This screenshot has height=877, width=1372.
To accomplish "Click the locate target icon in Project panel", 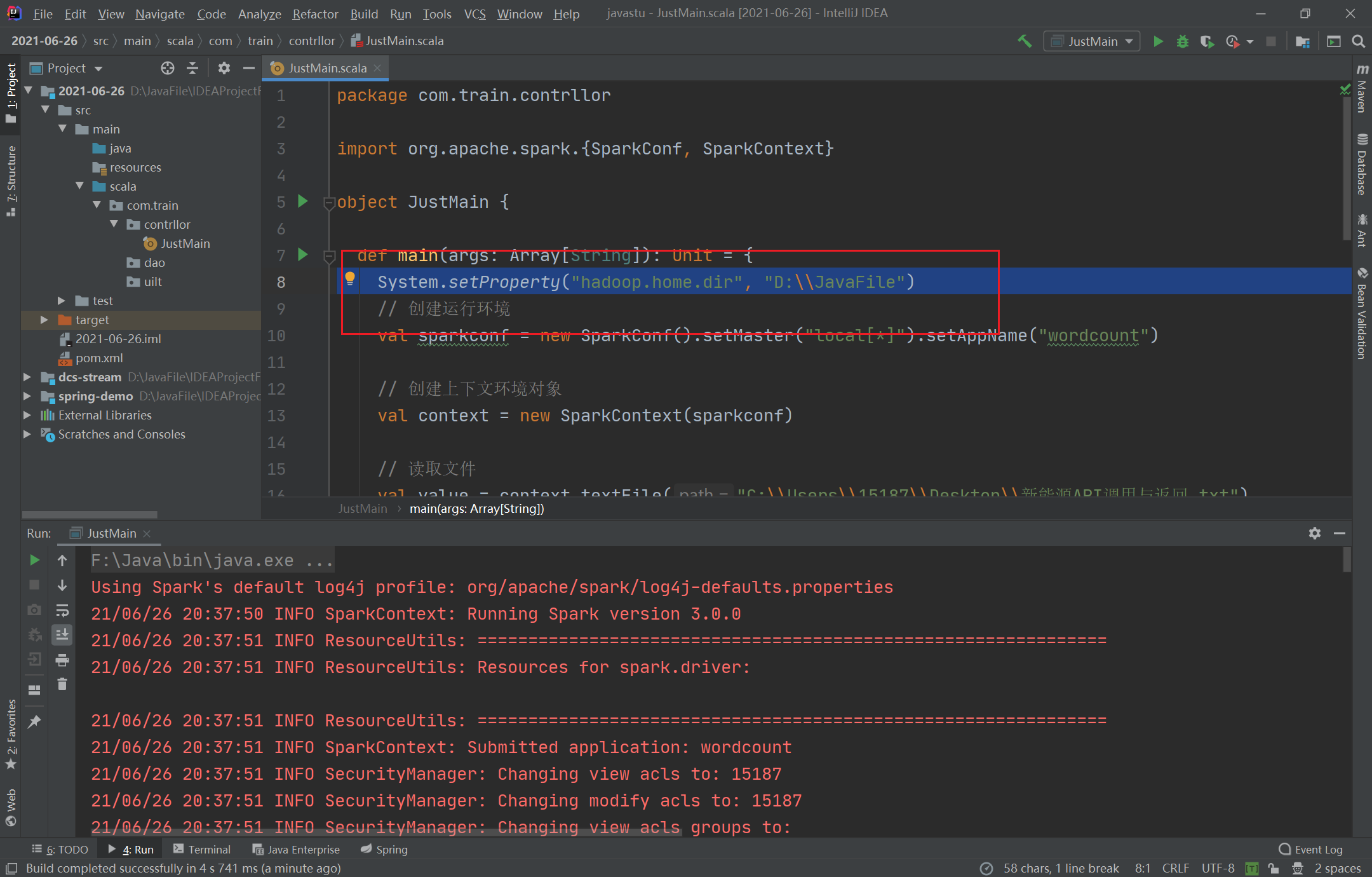I will coord(167,68).
